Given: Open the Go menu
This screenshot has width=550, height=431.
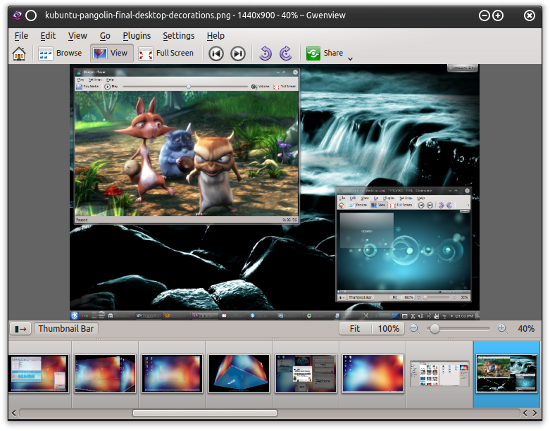Looking at the screenshot, I should [x=105, y=36].
